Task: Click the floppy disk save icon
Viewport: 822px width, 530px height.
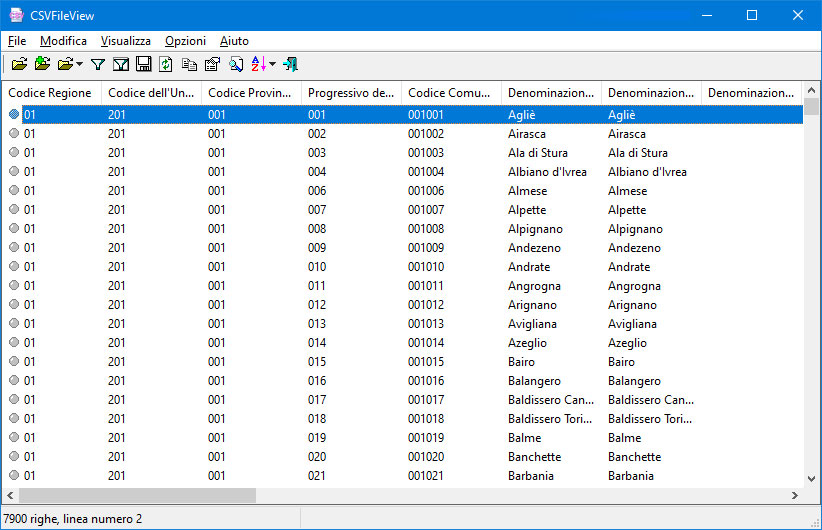Action: (143, 64)
